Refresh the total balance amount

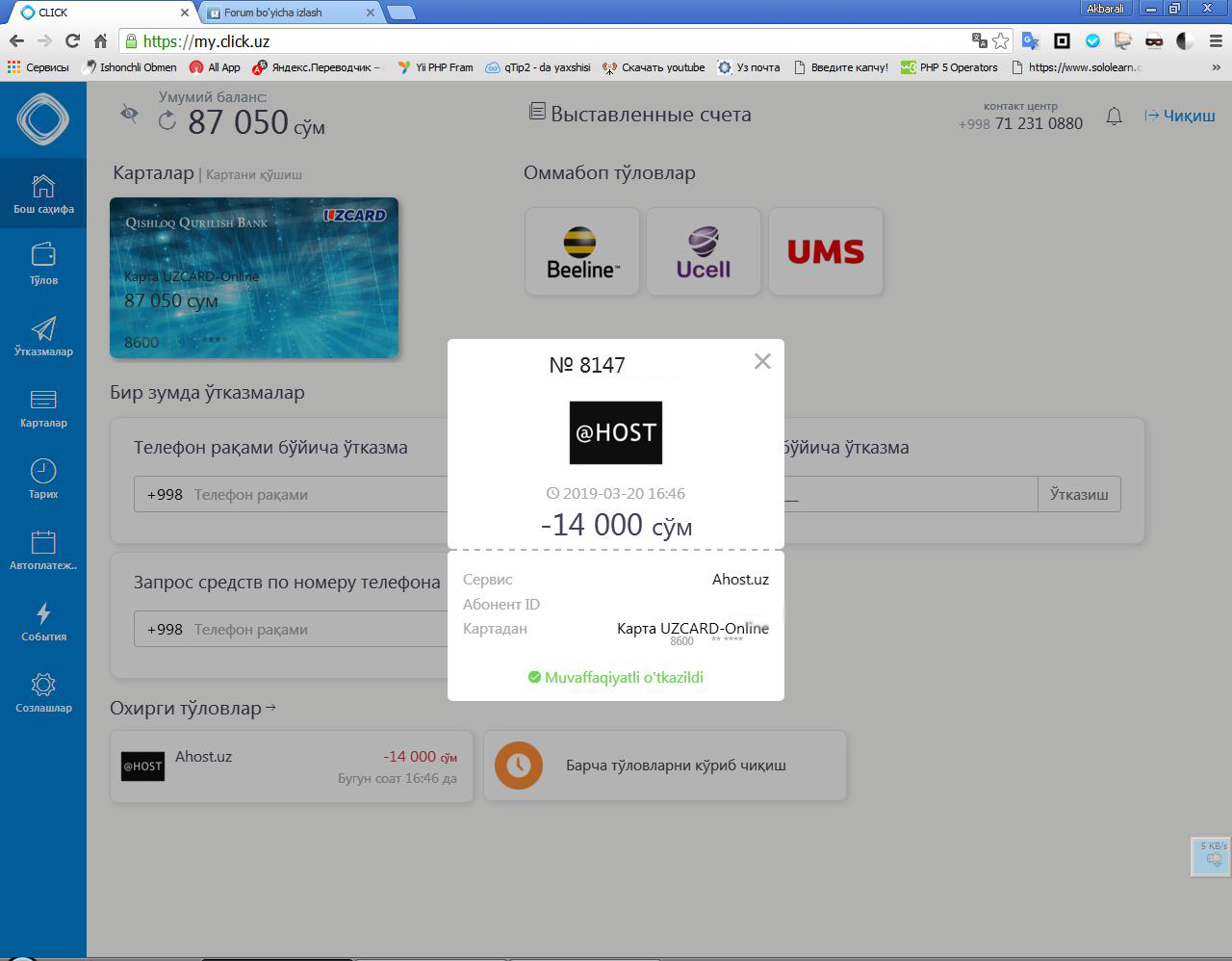click(167, 120)
